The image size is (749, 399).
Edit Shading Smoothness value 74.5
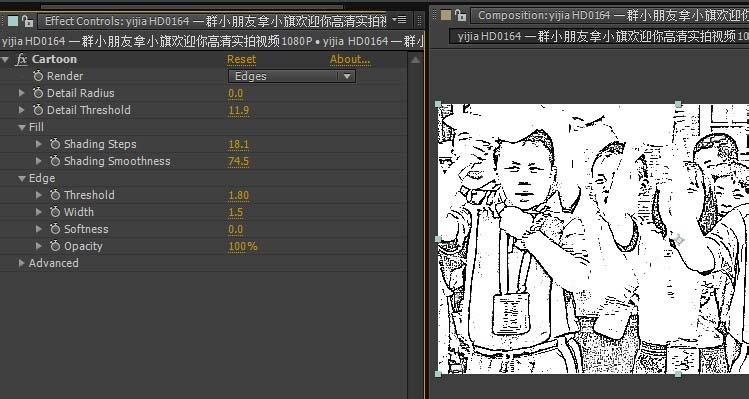pyautogui.click(x=238, y=162)
